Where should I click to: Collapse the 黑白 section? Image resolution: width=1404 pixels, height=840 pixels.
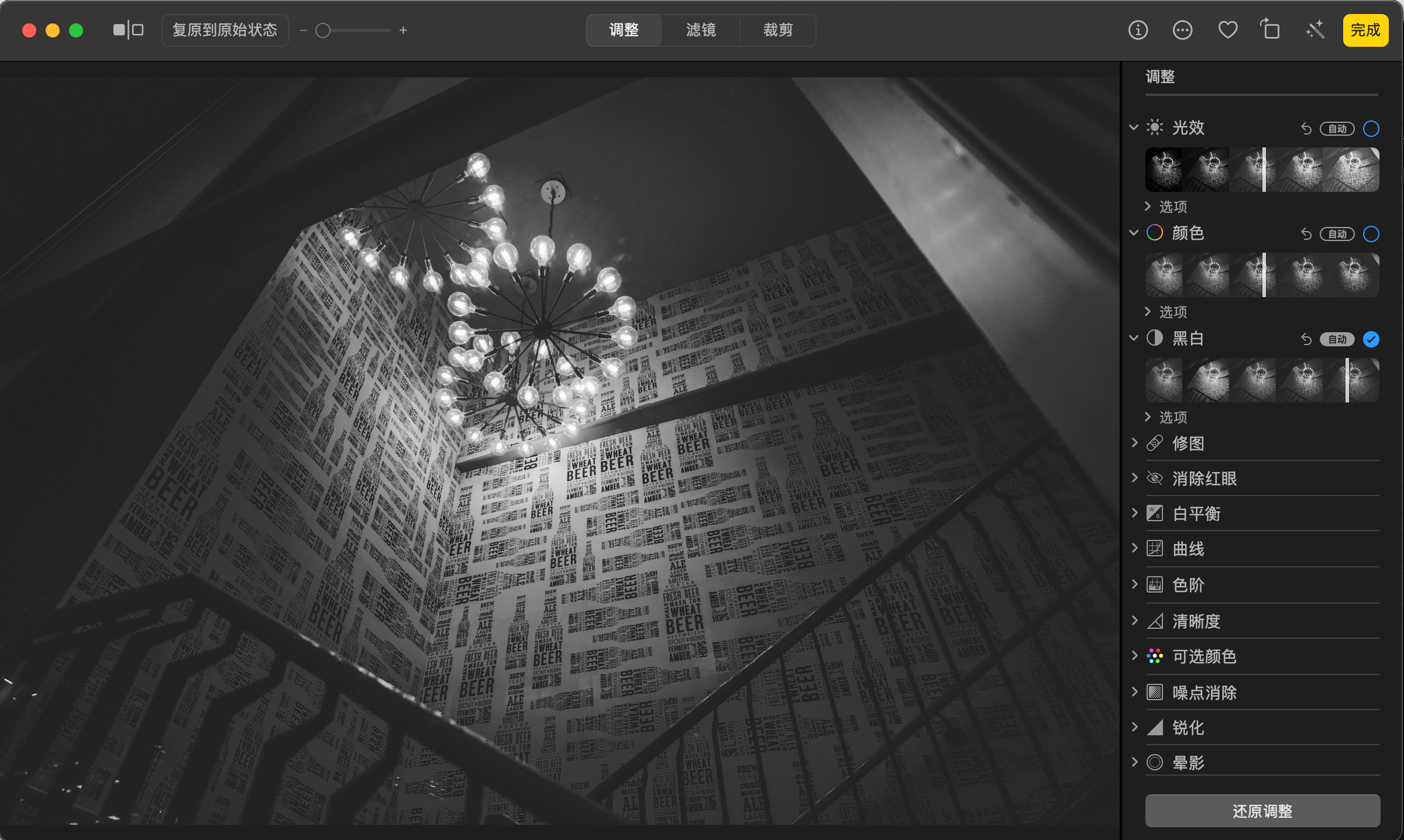[x=1134, y=338]
